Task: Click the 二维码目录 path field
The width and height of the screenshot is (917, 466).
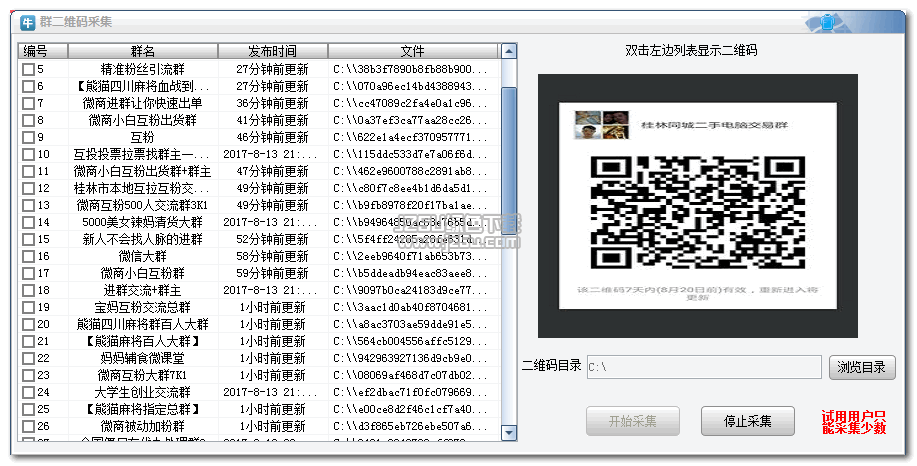Action: point(704,367)
